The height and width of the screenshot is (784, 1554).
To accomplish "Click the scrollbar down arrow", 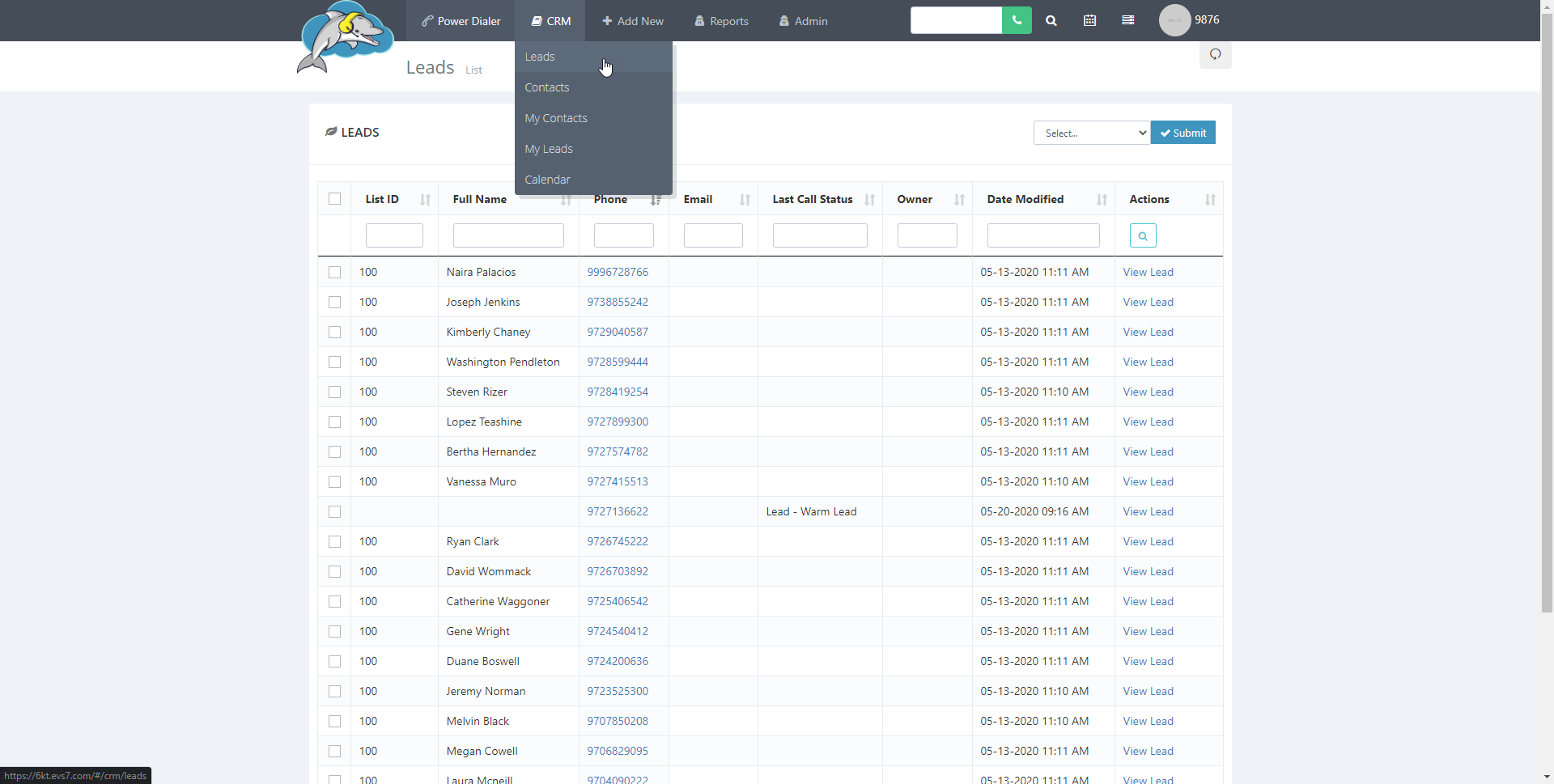I will point(1547,777).
